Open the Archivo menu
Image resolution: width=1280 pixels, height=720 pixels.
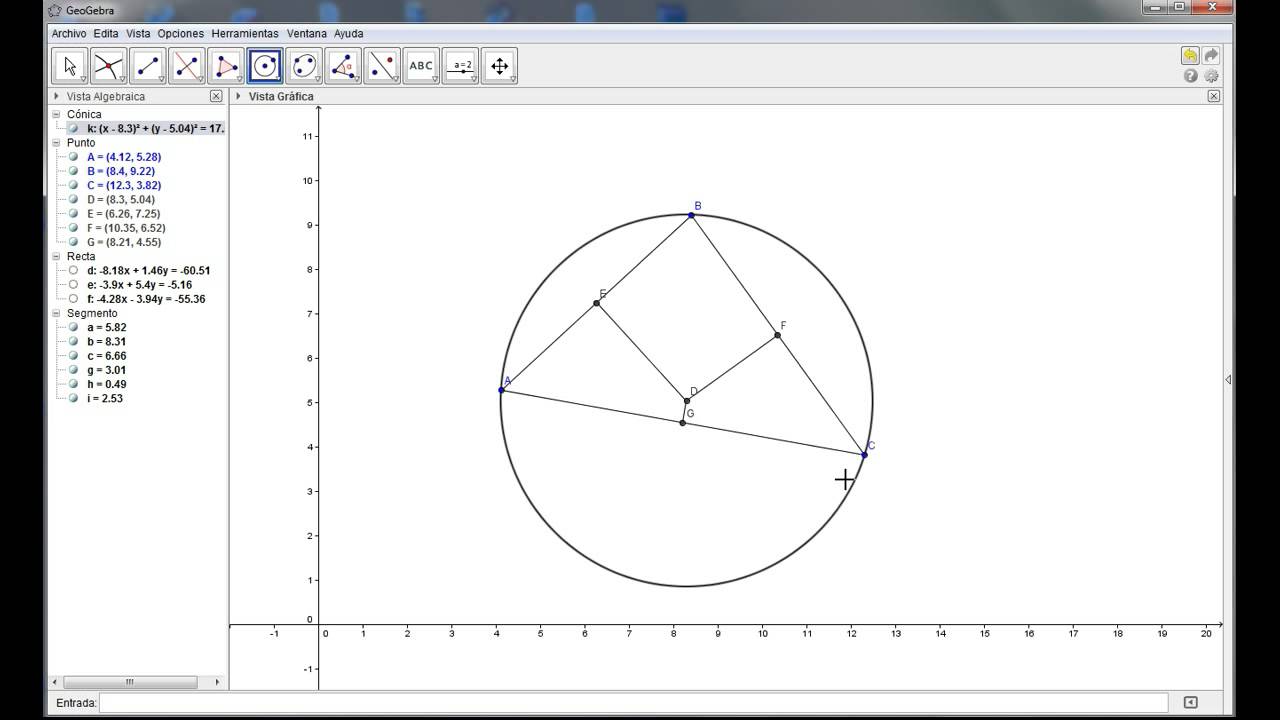[69, 33]
